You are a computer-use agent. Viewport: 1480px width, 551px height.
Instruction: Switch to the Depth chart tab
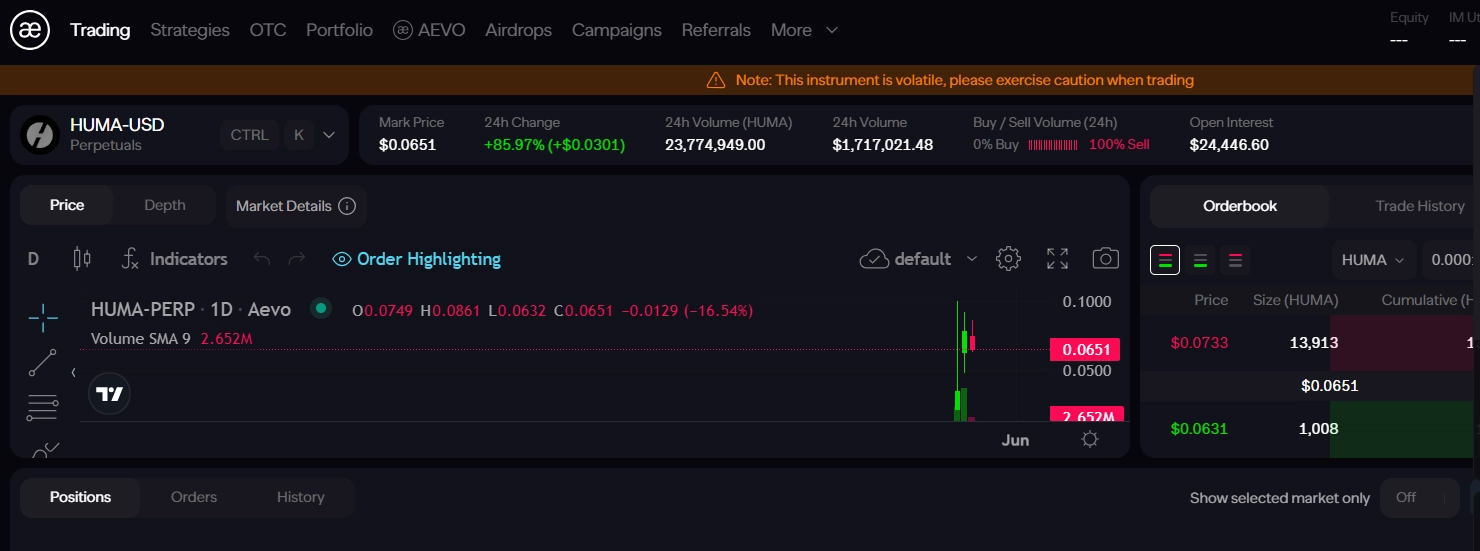(x=165, y=205)
